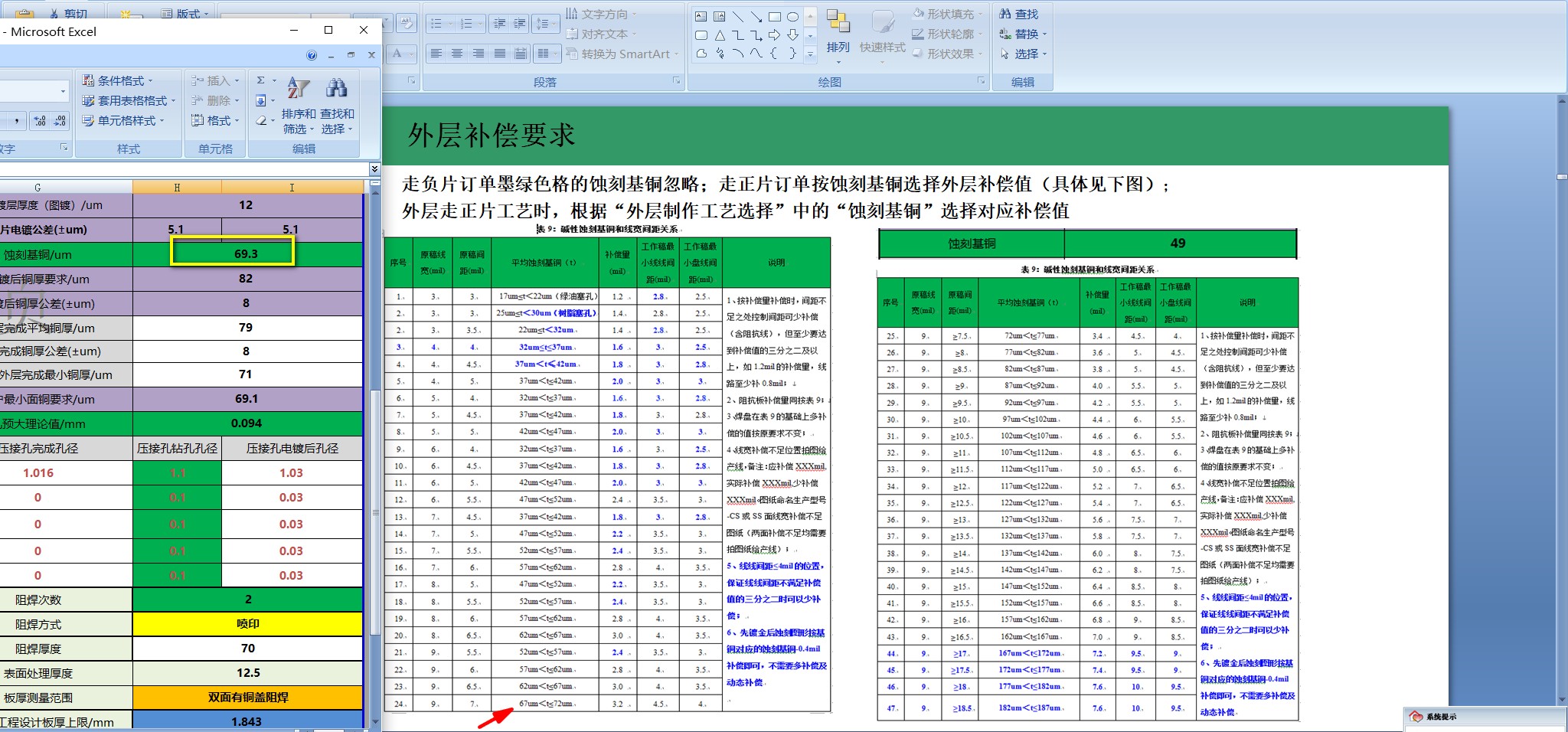Screen dimensions: 1568x732
Task: Click decrease list level icon
Action: (x=500, y=24)
